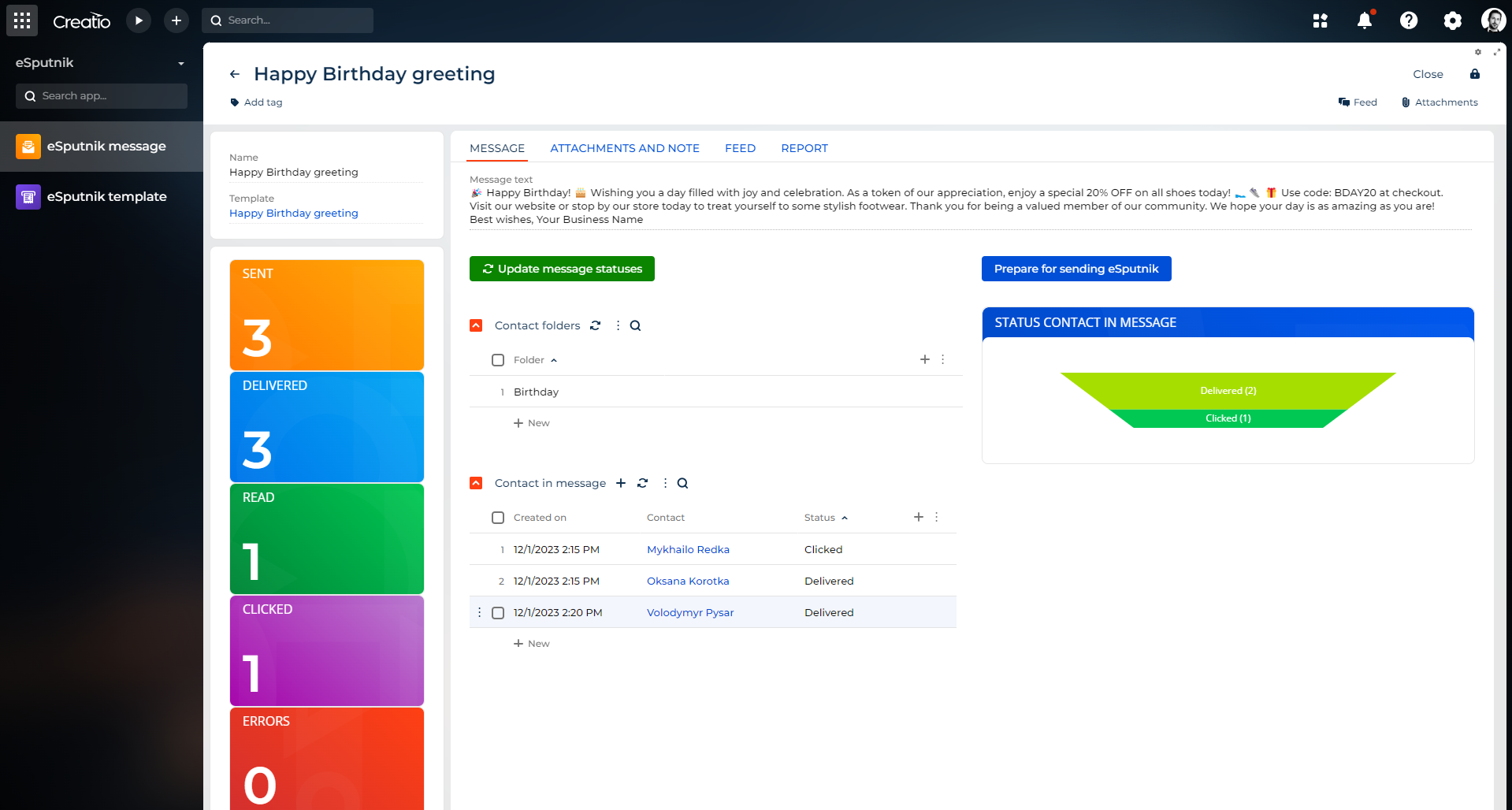
Task: Open Oksana Korotka contact link
Action: coord(688,581)
